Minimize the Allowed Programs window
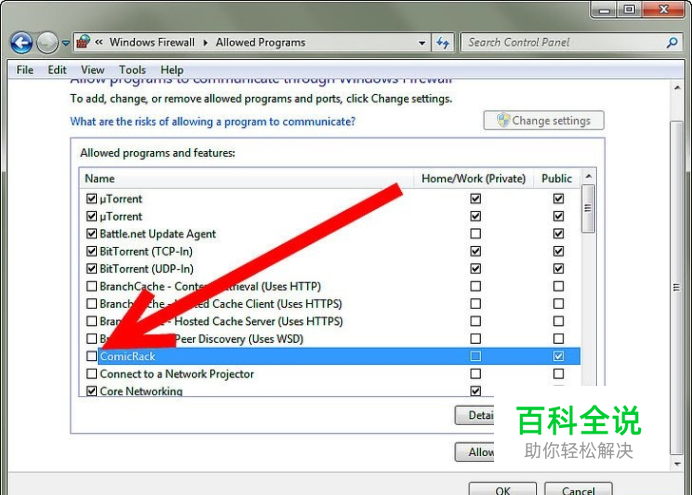Image resolution: width=692 pixels, height=495 pixels. (x=604, y=9)
